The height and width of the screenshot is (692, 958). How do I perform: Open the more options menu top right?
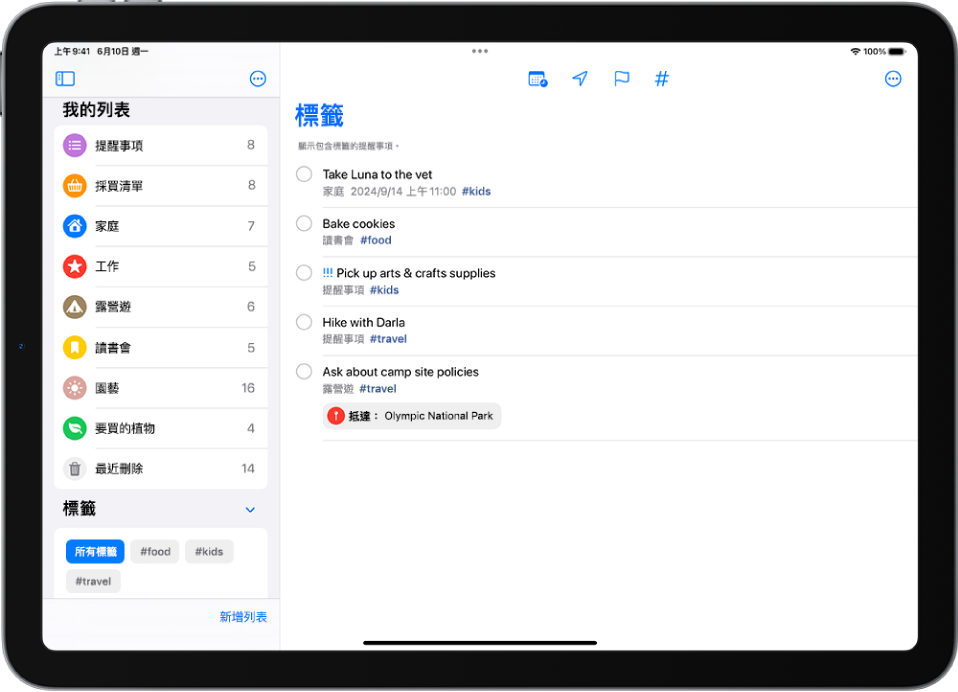pyautogui.click(x=893, y=79)
